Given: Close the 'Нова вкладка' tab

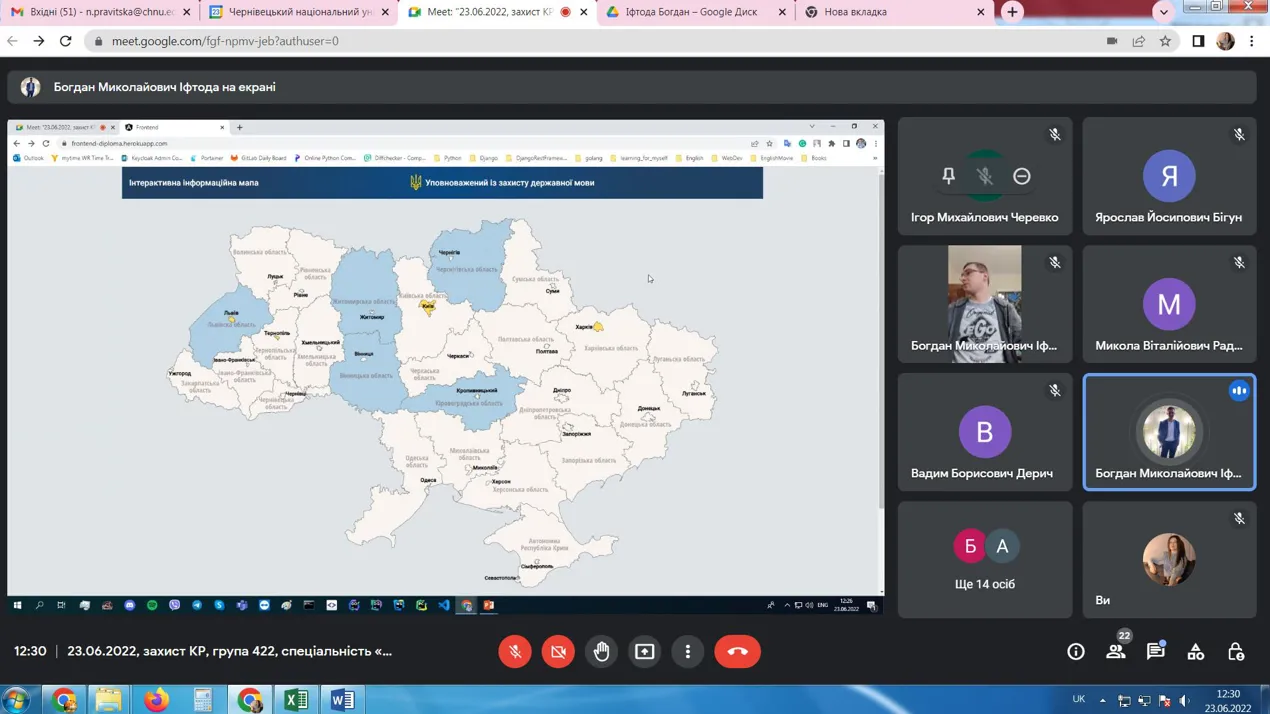Looking at the screenshot, I should pos(980,12).
